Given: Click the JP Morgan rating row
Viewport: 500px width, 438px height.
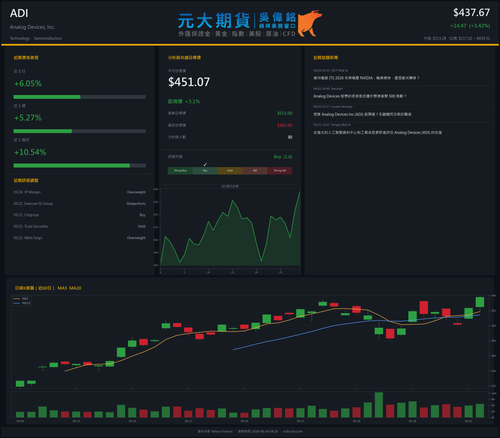Looking at the screenshot, I should [80, 192].
